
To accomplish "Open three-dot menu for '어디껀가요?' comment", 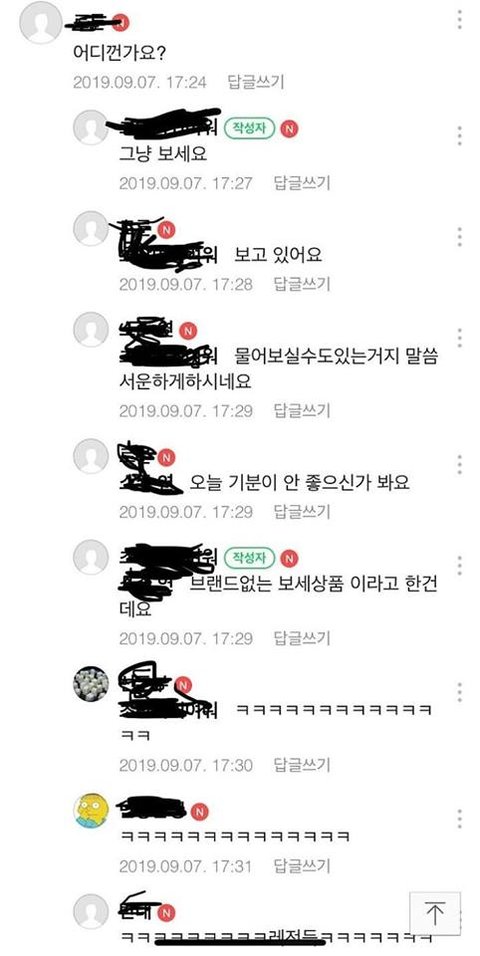I will pyautogui.click(x=459, y=20).
